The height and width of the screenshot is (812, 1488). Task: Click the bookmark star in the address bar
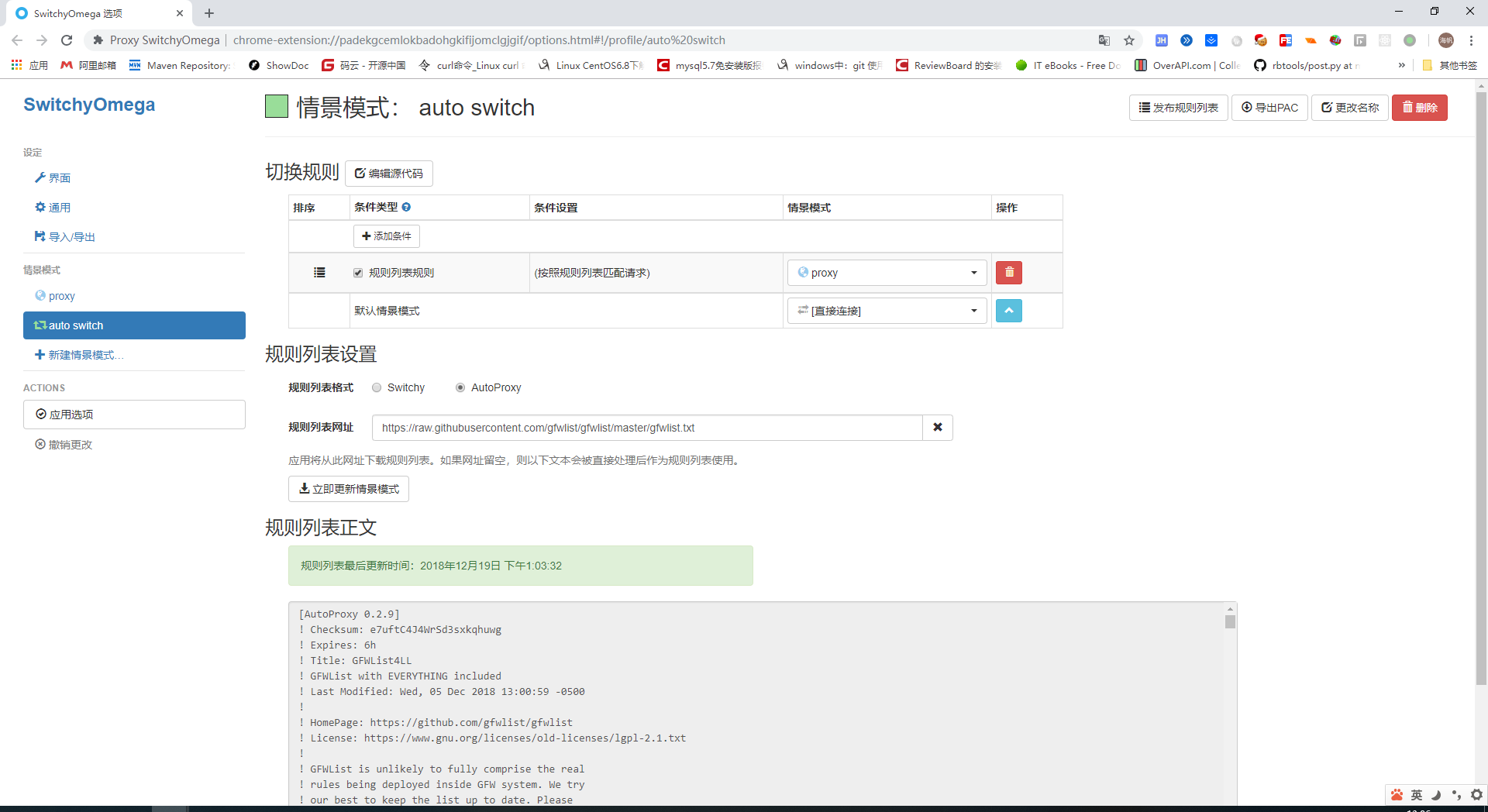click(1129, 40)
